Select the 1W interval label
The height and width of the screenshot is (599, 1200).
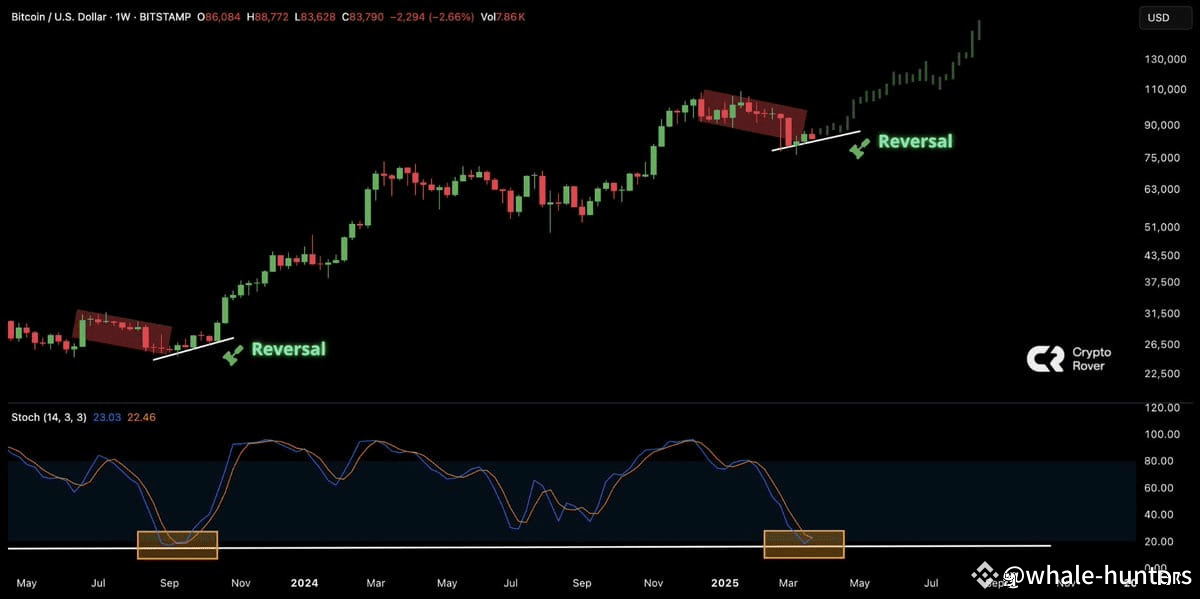(x=125, y=18)
